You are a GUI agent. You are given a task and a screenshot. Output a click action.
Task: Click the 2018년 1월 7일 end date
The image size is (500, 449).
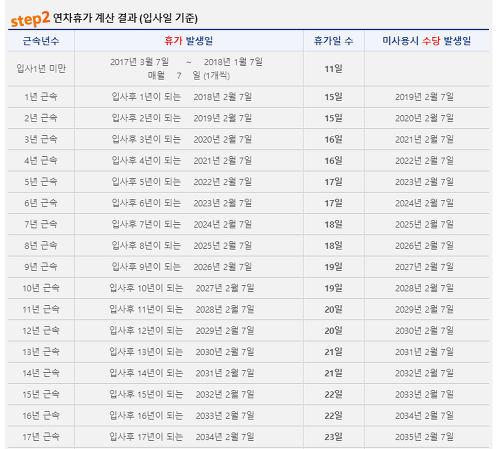[233, 62]
